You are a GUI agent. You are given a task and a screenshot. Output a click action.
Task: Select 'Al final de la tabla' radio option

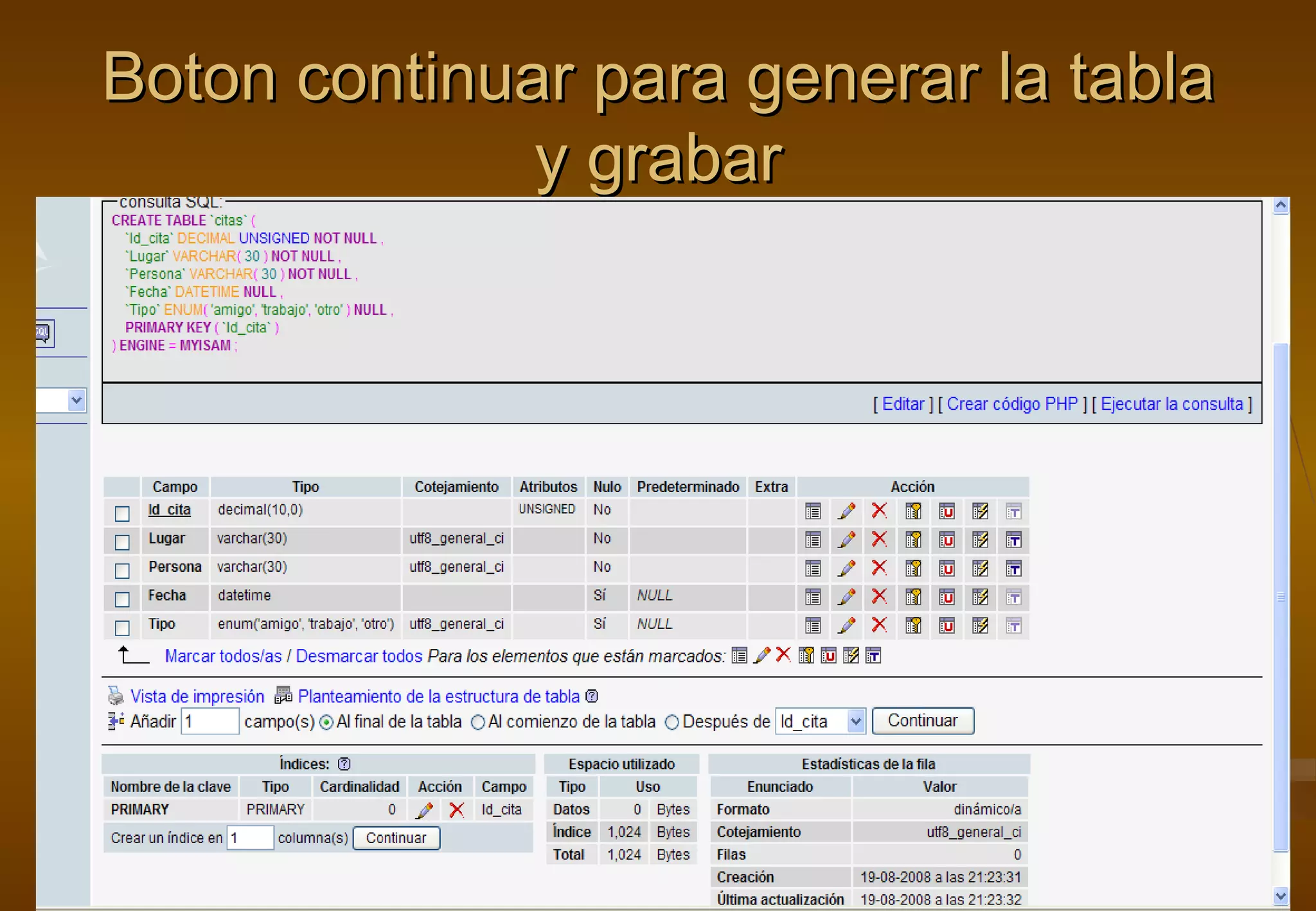click(x=326, y=723)
